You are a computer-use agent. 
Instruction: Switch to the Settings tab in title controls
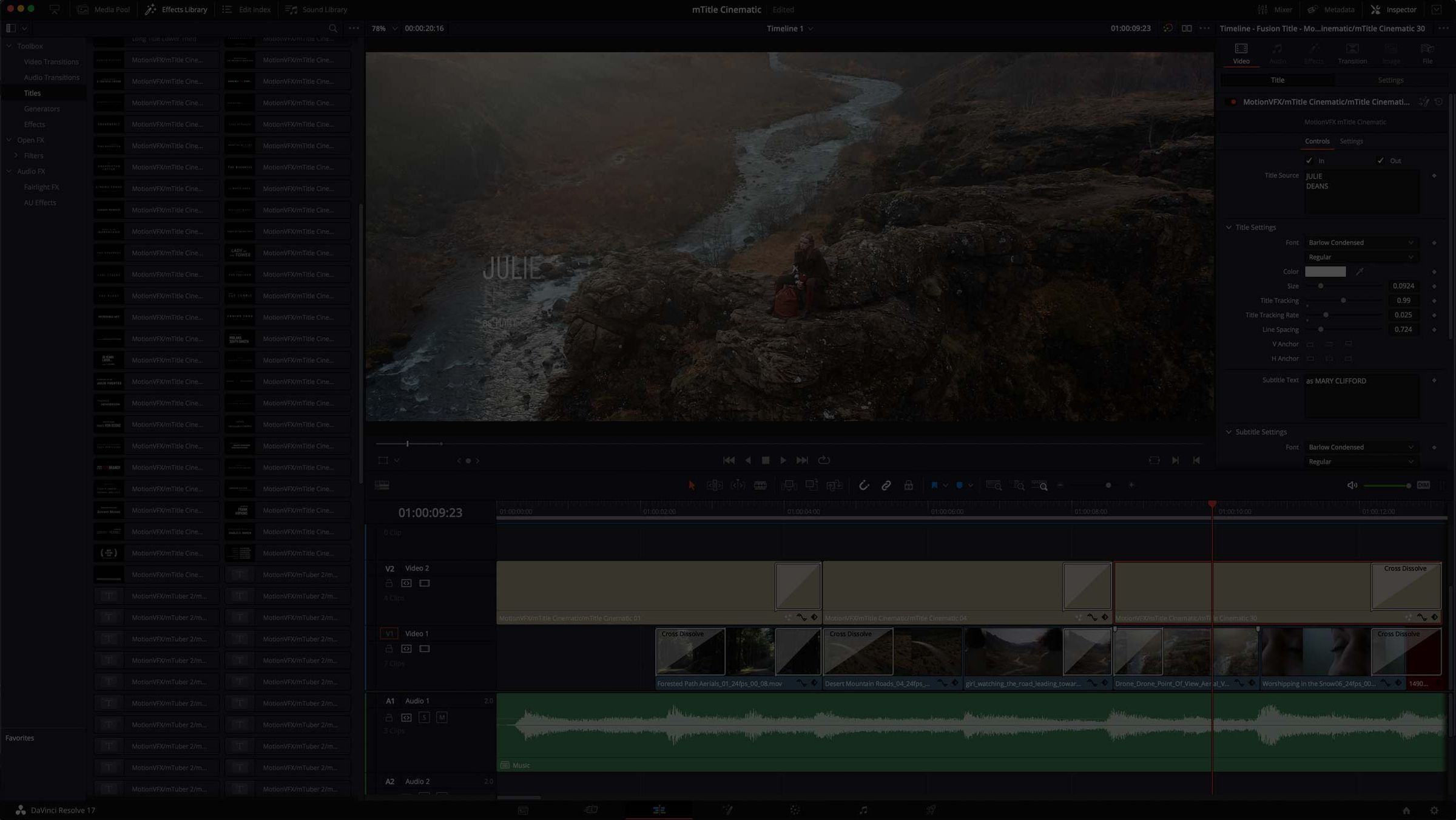click(1352, 141)
